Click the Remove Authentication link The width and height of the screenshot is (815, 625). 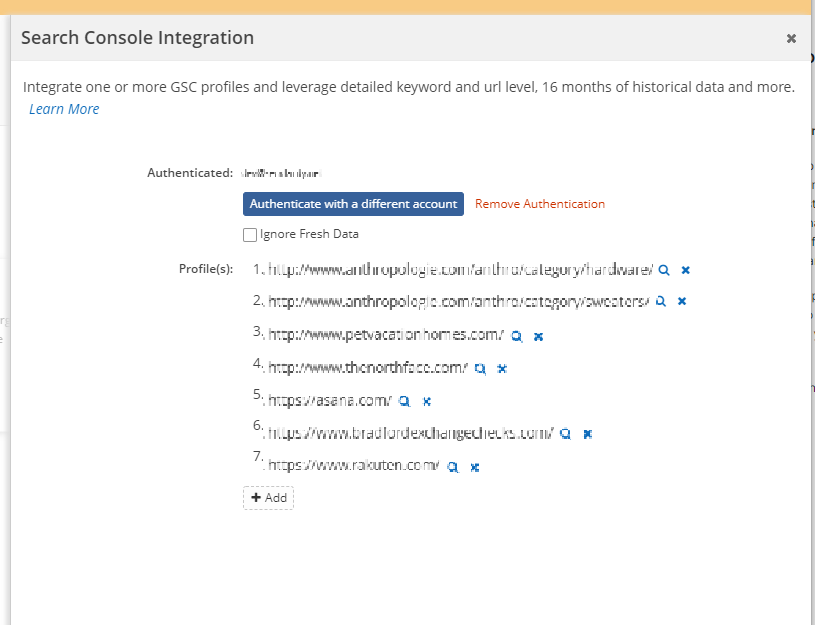click(x=540, y=204)
